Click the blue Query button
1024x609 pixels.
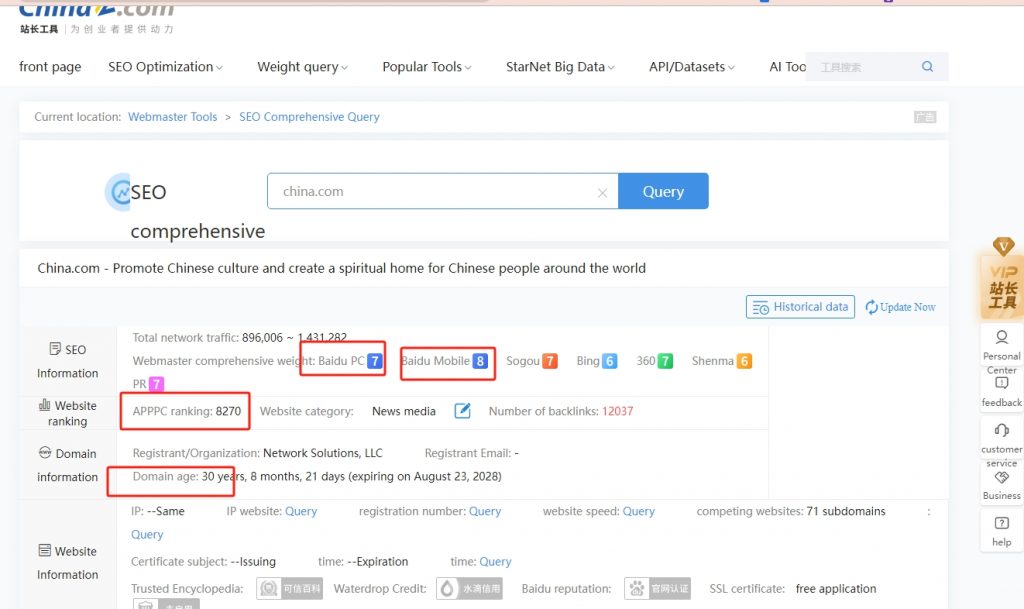tap(663, 191)
